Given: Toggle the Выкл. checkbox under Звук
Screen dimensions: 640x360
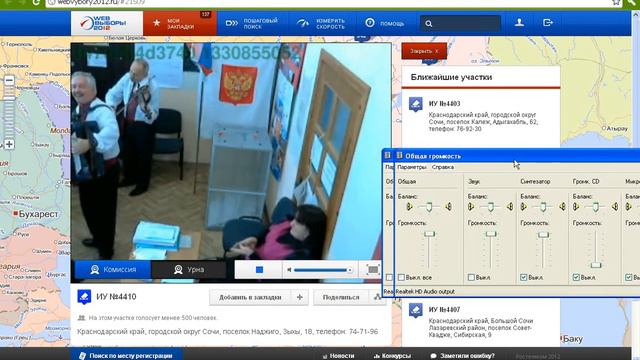Looking at the screenshot, I should click(x=471, y=278).
